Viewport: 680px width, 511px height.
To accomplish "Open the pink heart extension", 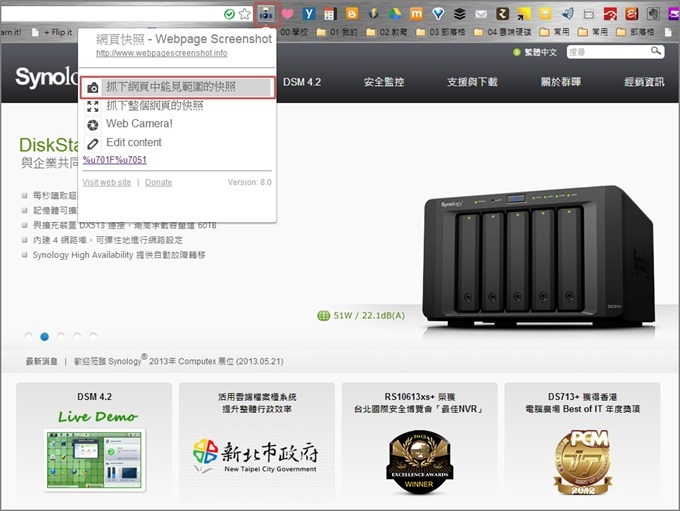I will click(x=287, y=14).
